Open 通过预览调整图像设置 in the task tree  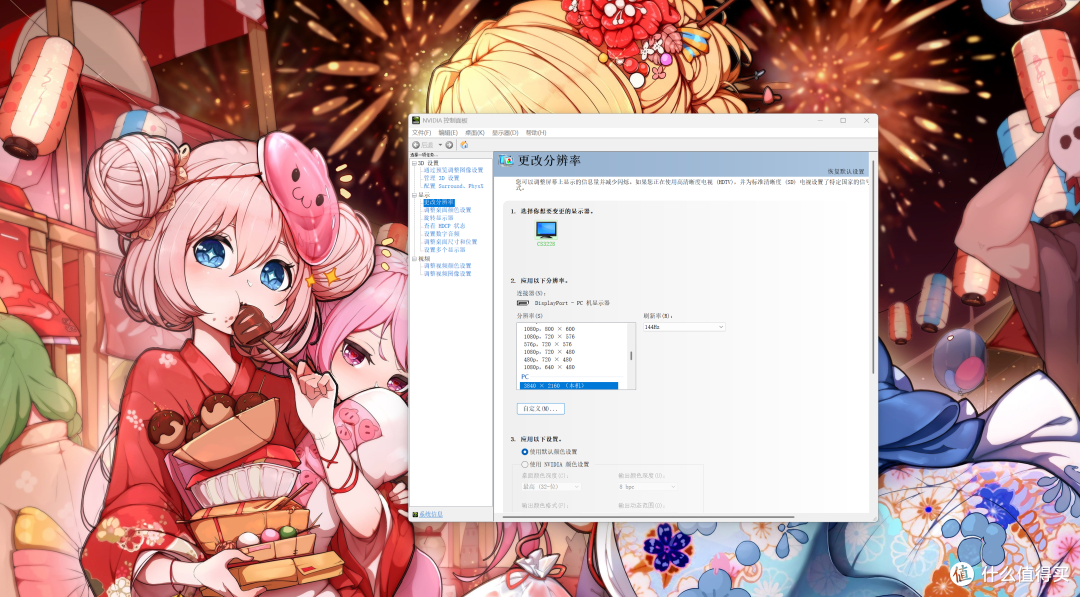click(x=453, y=170)
